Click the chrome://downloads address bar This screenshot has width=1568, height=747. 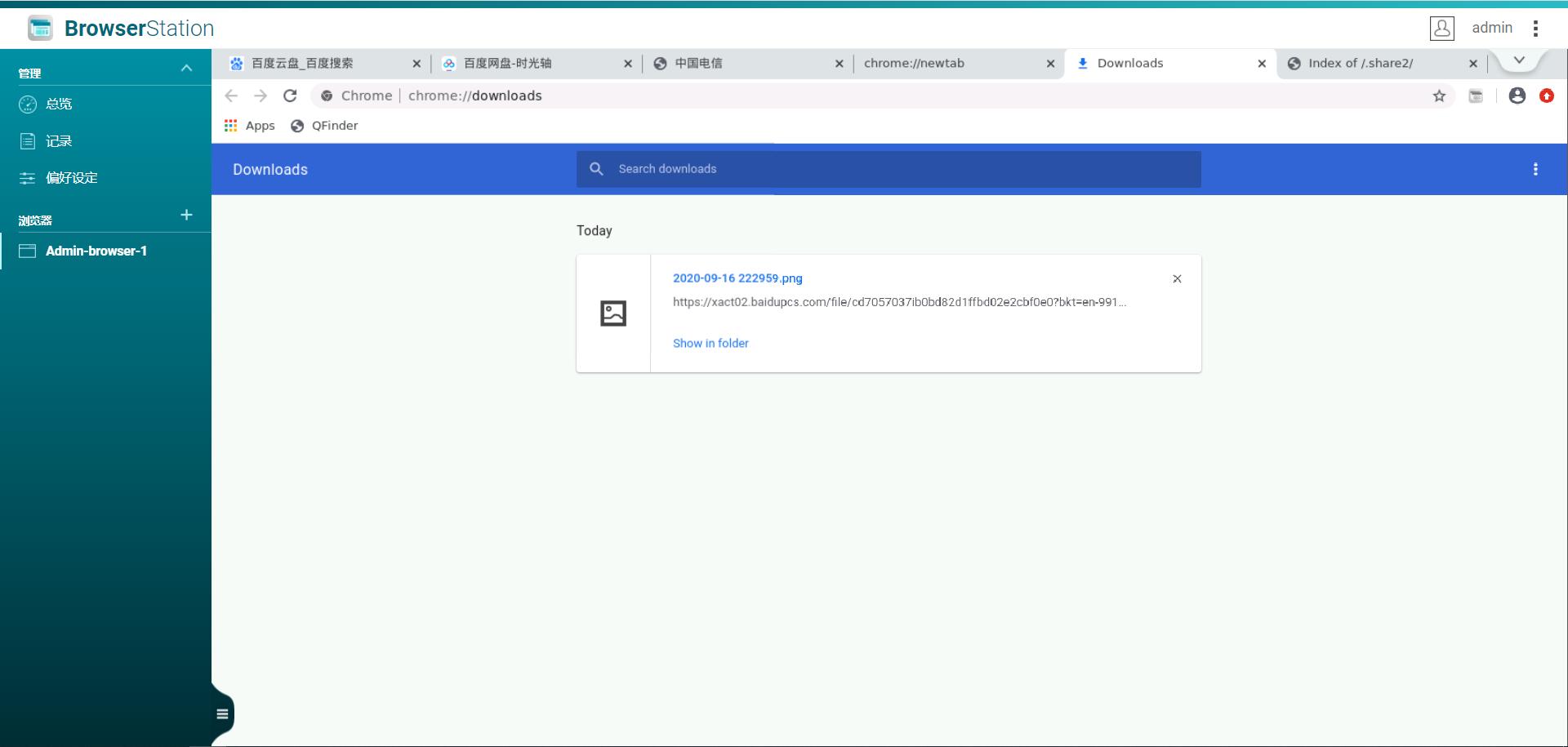pos(882,96)
